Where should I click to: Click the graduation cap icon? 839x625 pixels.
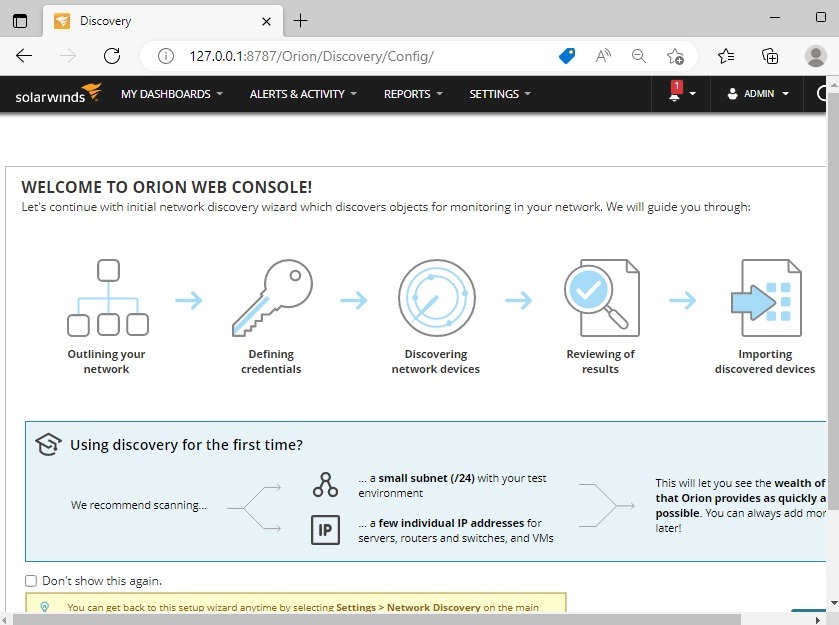pos(48,444)
